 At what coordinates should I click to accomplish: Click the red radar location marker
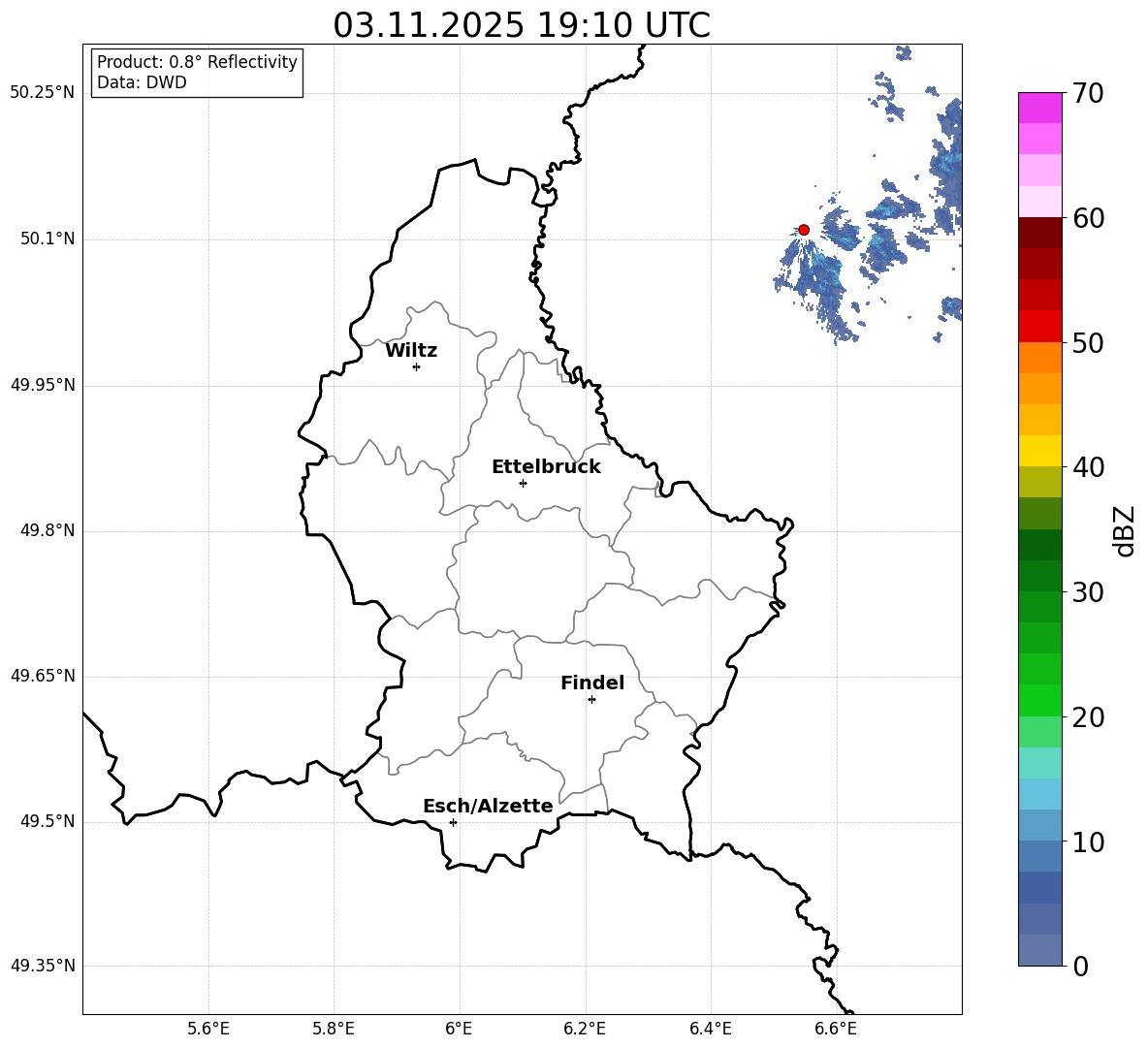tap(804, 230)
